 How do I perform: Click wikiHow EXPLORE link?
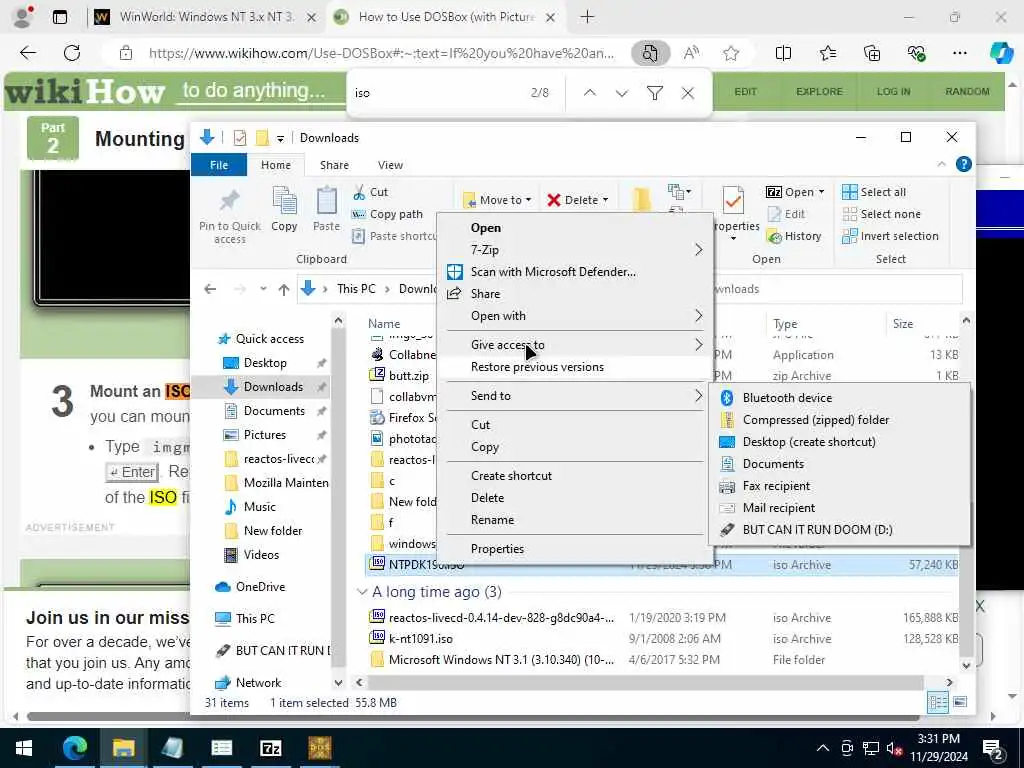click(x=819, y=92)
